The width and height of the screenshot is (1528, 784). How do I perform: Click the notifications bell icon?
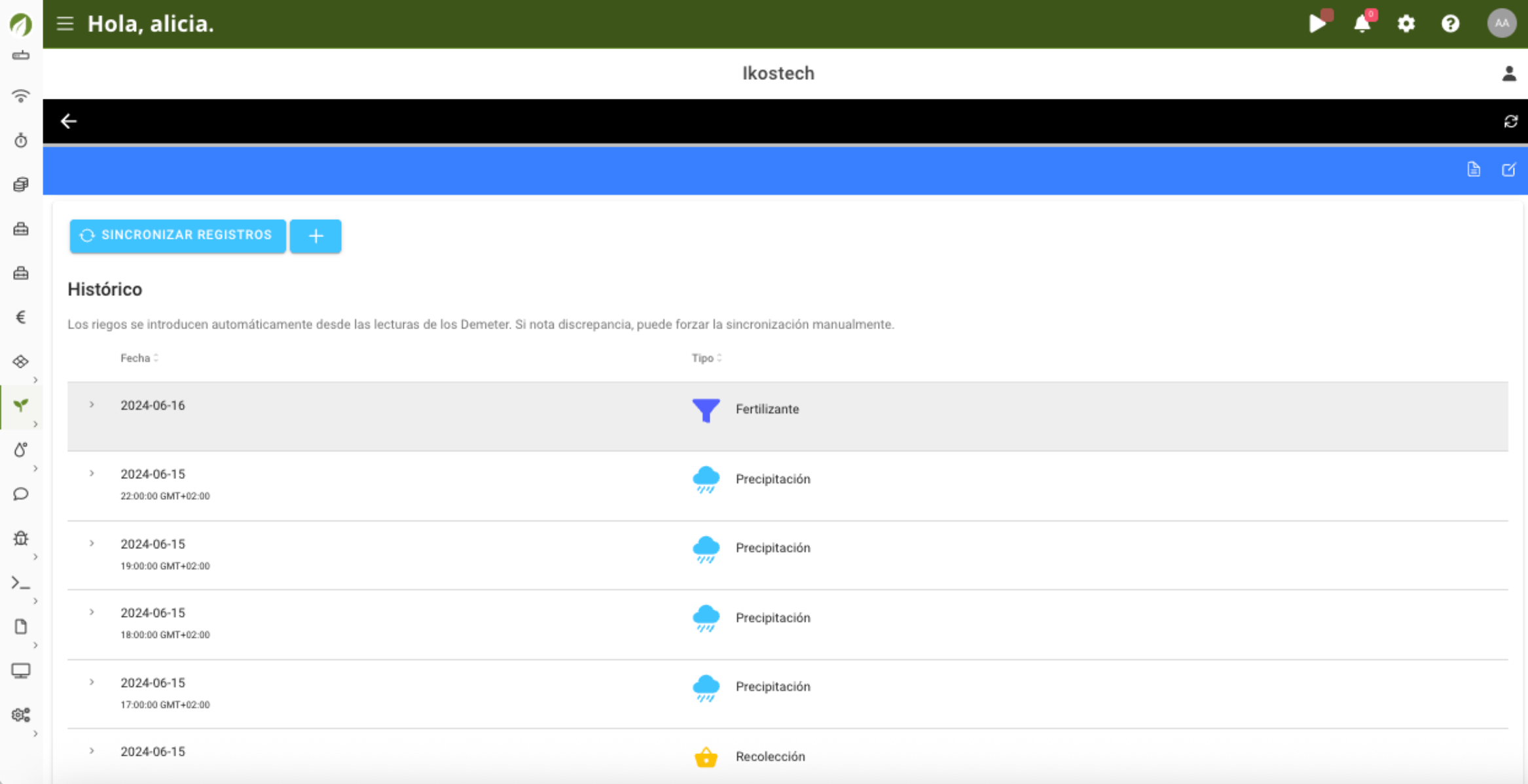click(1362, 24)
